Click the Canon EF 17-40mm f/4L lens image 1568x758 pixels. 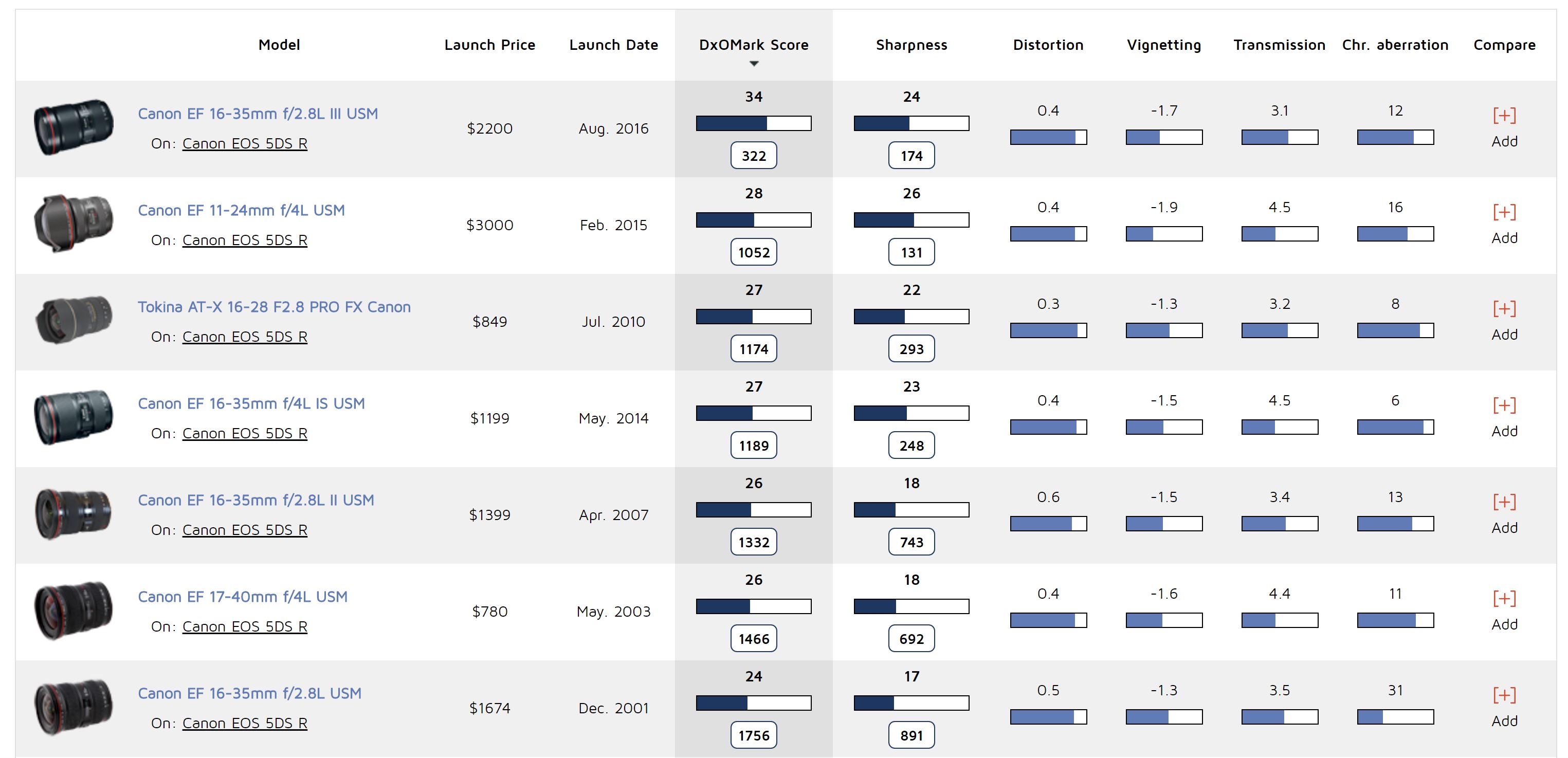click(x=74, y=611)
